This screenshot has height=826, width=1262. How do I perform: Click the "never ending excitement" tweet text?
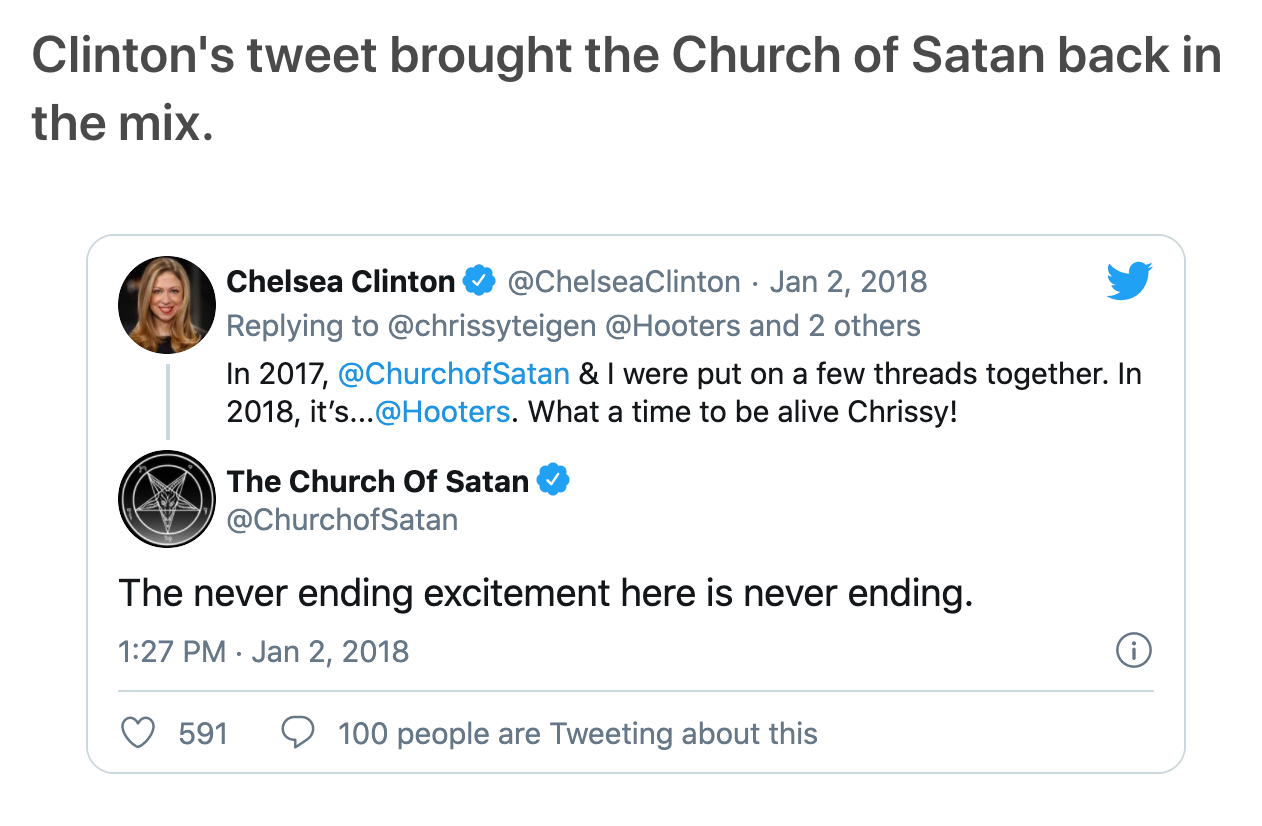(x=545, y=594)
